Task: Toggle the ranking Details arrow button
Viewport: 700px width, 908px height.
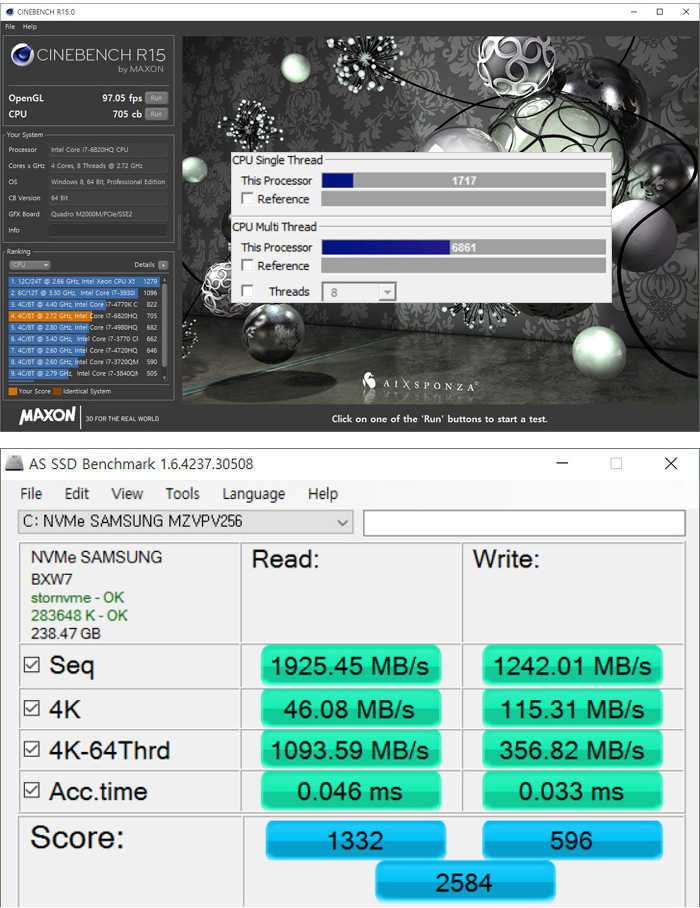Action: pos(163,265)
